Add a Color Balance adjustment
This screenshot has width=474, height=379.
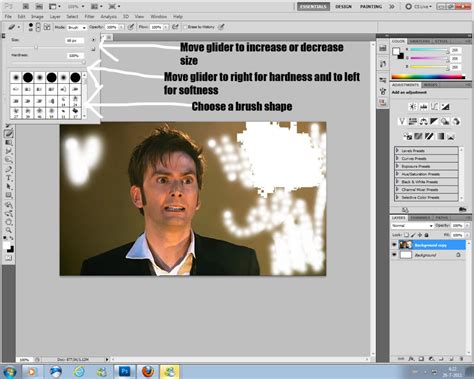click(423, 121)
